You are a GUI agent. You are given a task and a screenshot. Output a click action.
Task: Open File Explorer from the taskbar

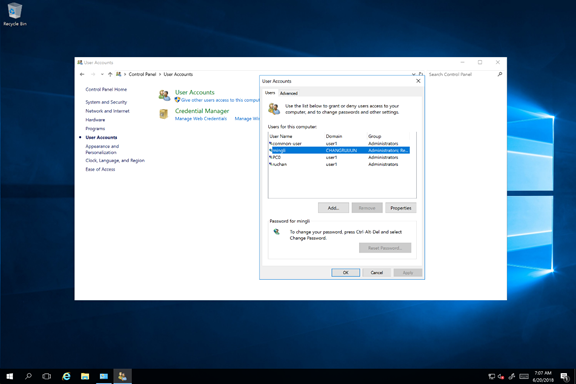pyautogui.click(x=85, y=376)
